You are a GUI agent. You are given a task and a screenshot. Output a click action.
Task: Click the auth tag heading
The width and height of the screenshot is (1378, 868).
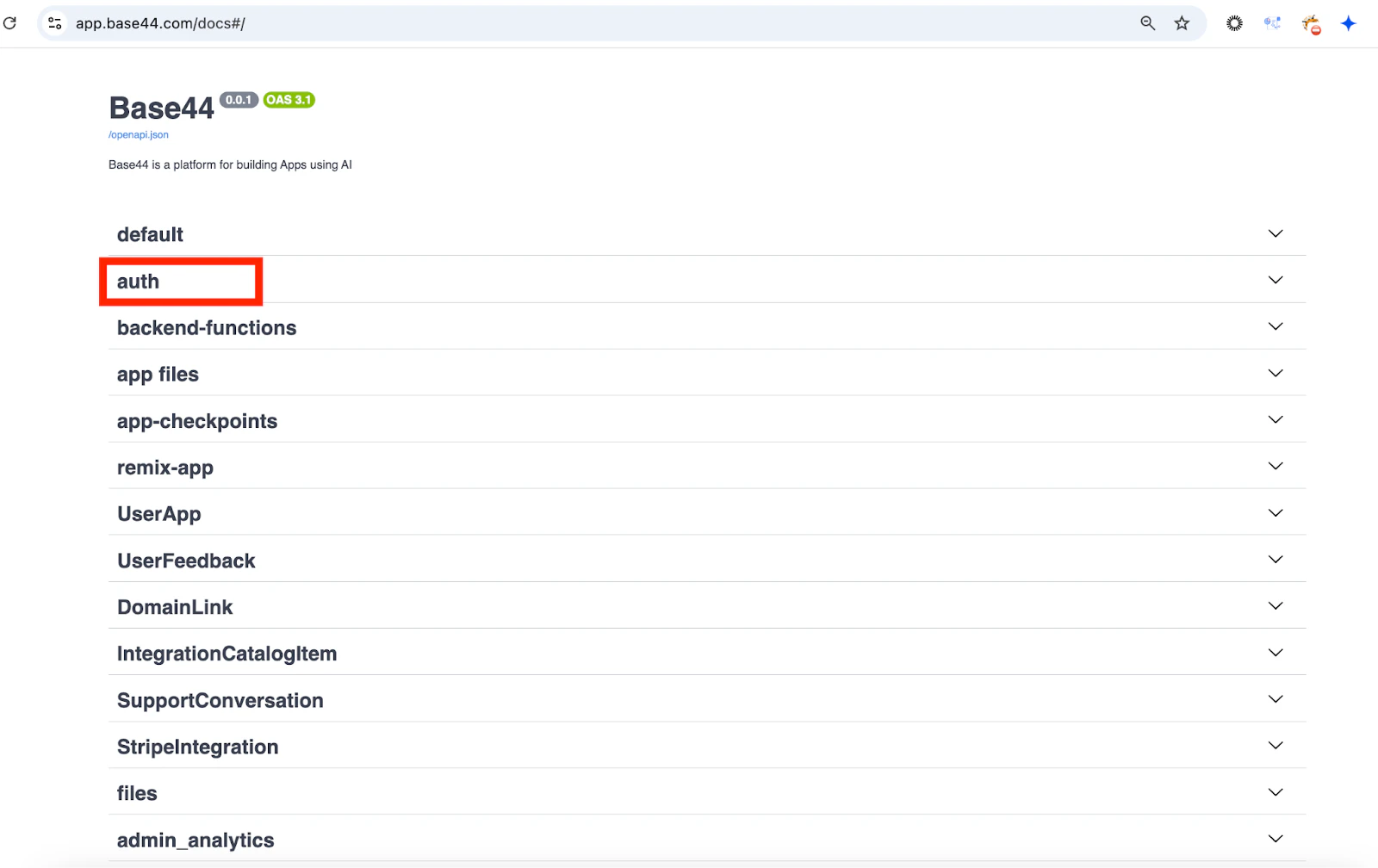pos(138,282)
